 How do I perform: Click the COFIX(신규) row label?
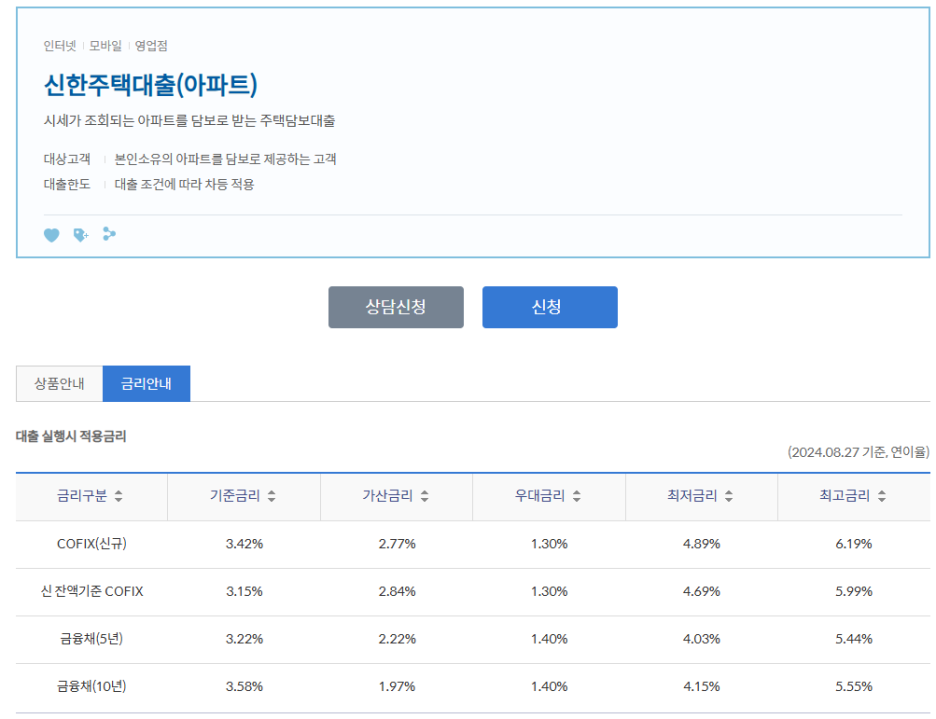(x=92, y=543)
